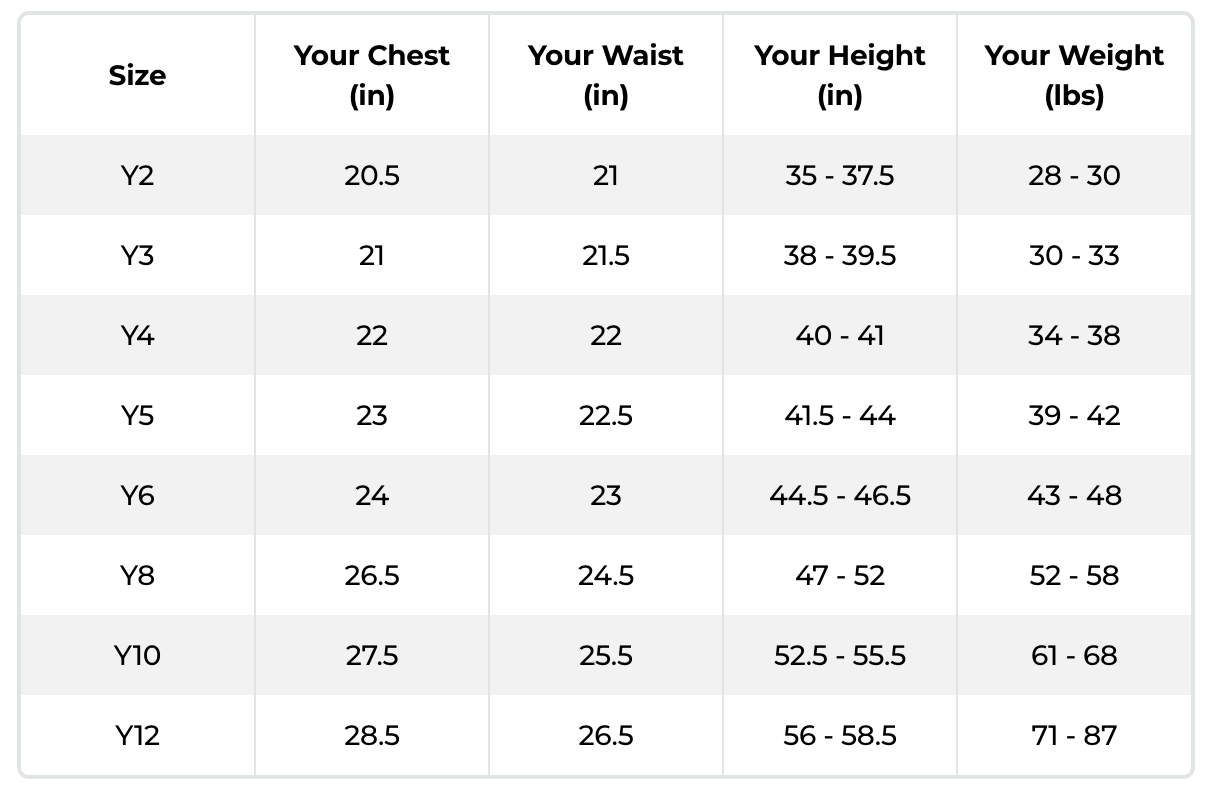Screen dimensions: 1214x794
Task: Click the Y10 size label
Action: coord(137,656)
